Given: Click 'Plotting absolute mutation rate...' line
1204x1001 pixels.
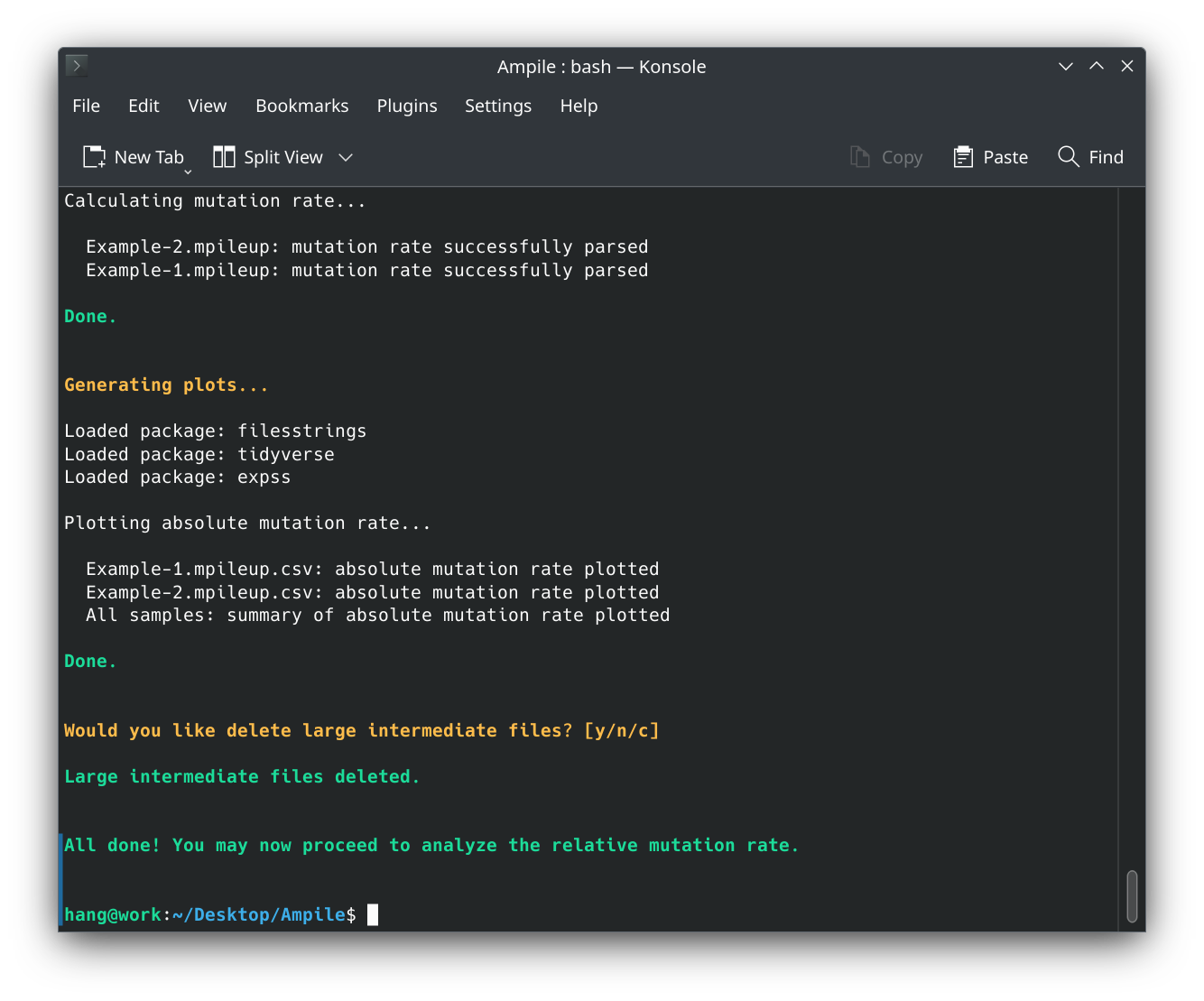Looking at the screenshot, I should pyautogui.click(x=247, y=523).
